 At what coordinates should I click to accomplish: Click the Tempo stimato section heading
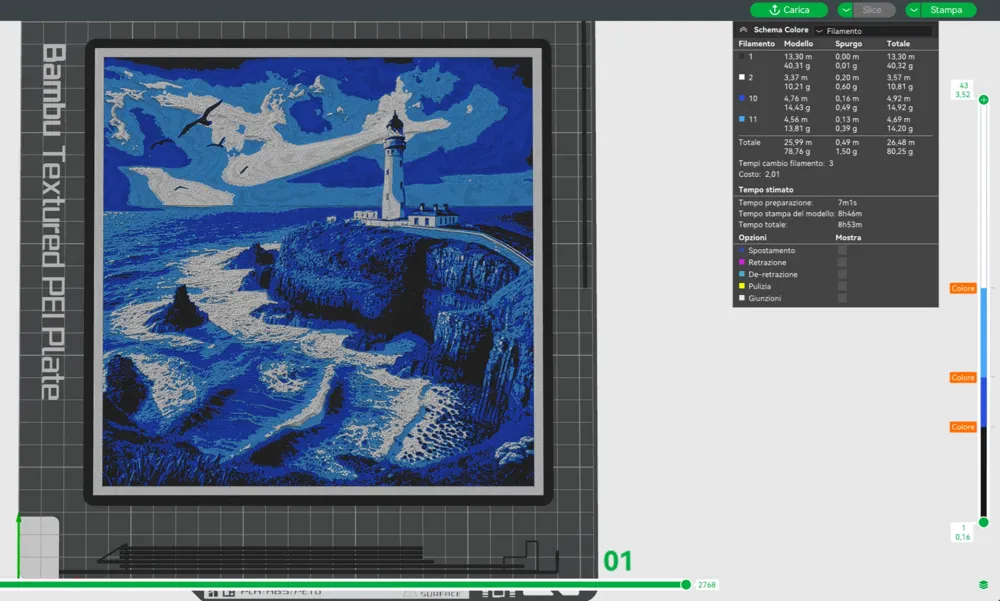tap(766, 189)
